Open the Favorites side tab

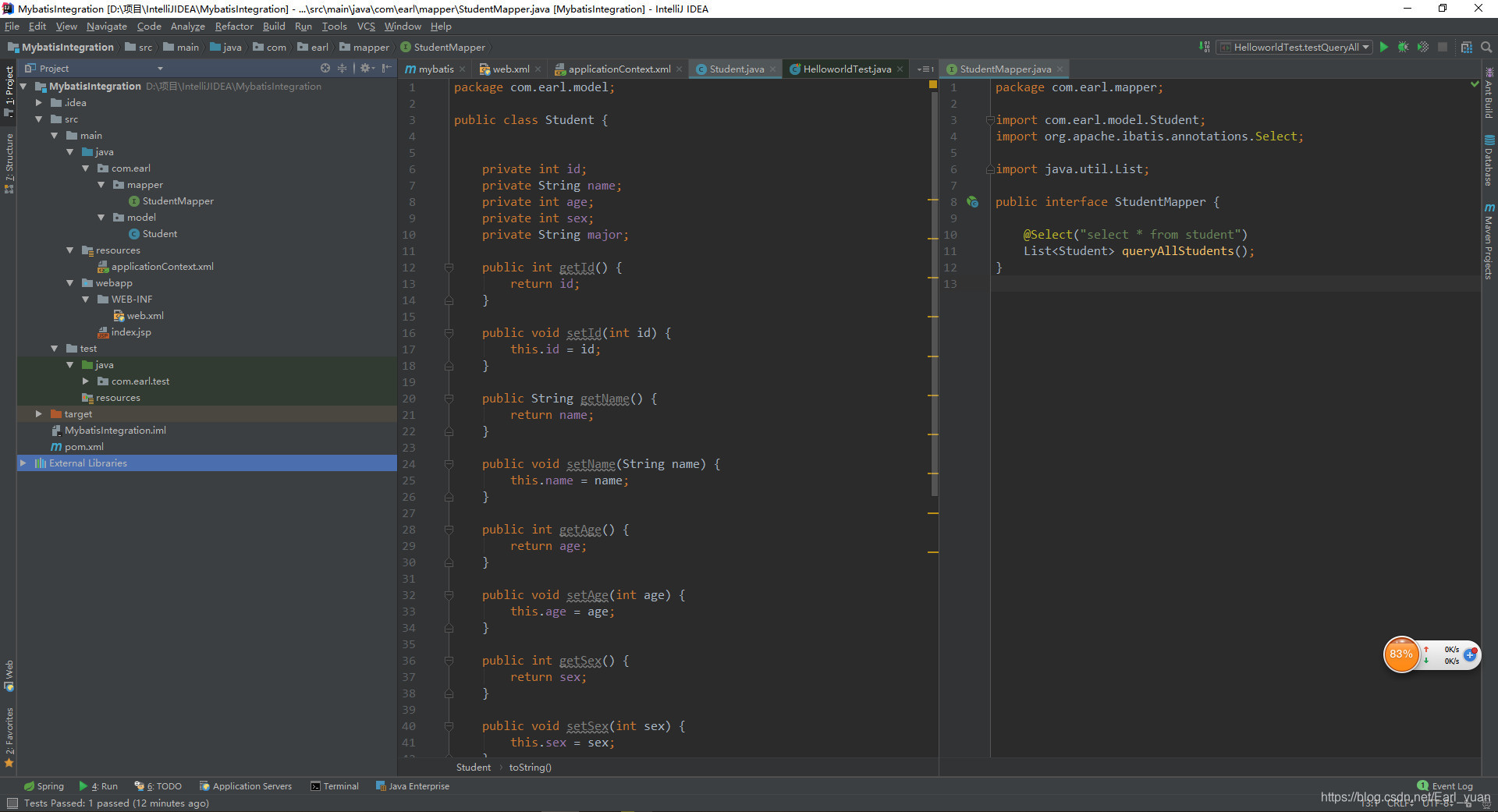tap(9, 737)
